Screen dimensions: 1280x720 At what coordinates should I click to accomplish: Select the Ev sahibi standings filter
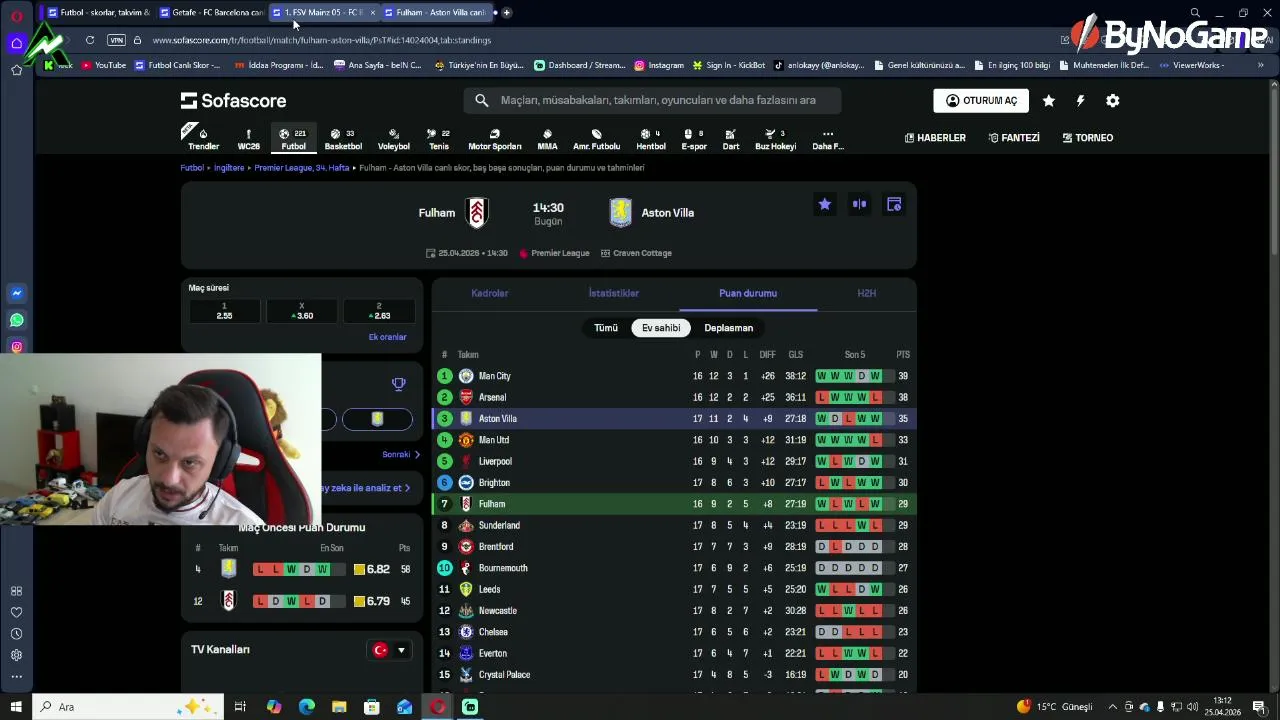coord(661,328)
